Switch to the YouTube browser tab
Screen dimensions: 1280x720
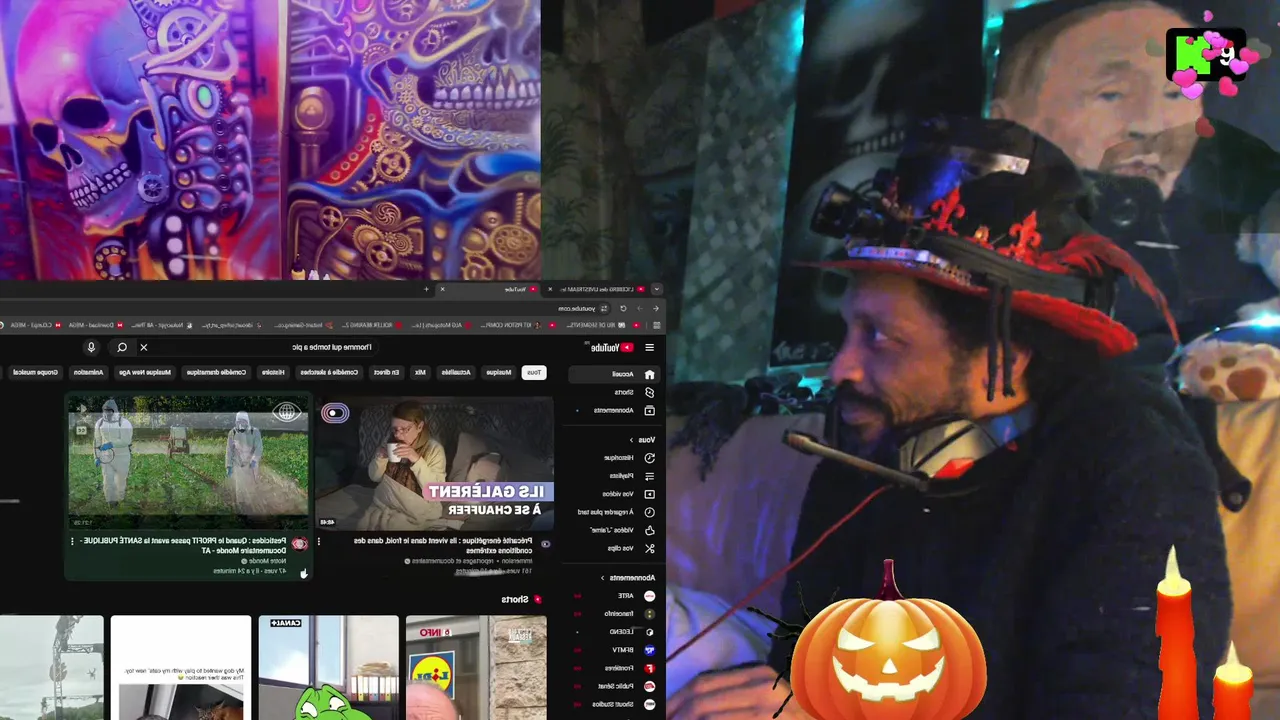coord(490,289)
